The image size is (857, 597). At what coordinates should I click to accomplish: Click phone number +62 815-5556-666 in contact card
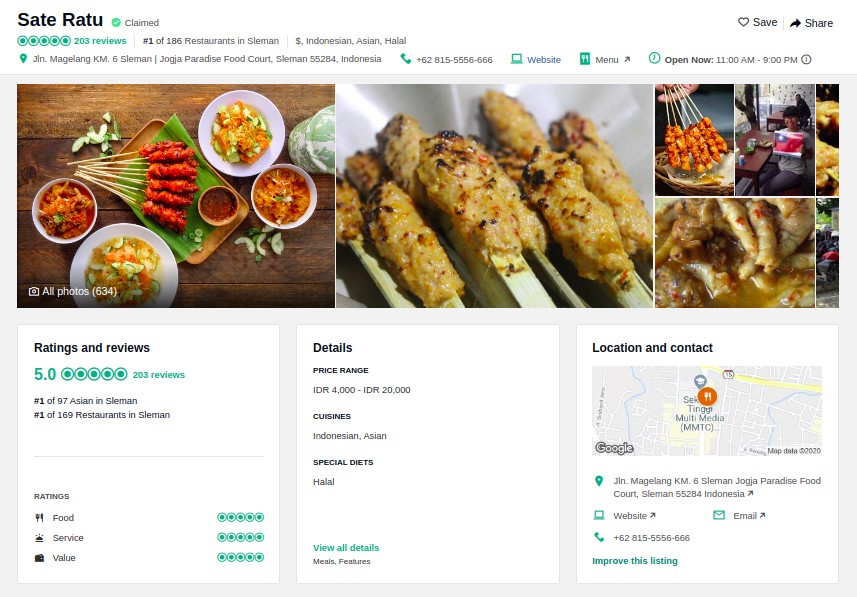tap(651, 538)
